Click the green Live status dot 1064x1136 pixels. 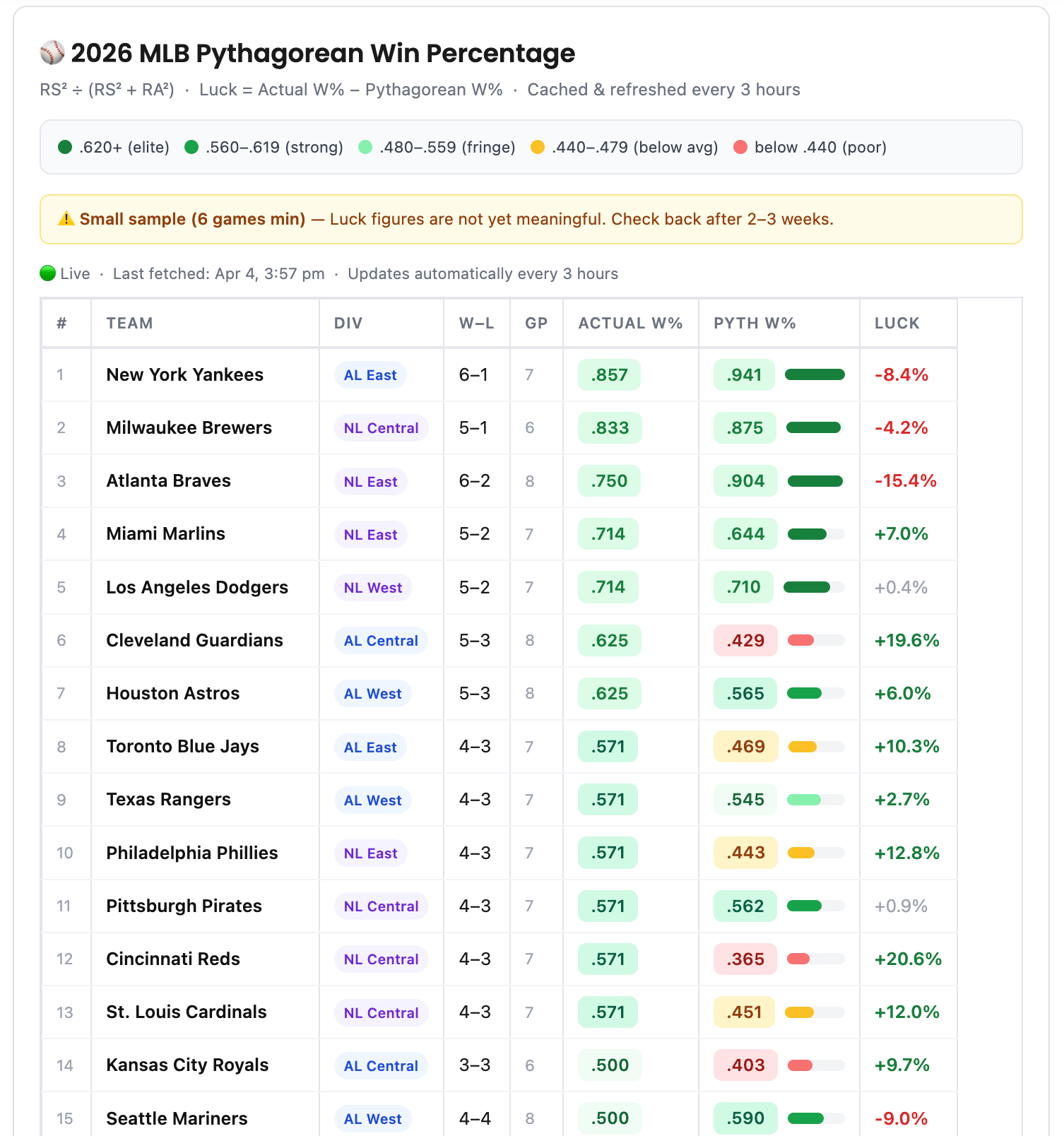(48, 273)
